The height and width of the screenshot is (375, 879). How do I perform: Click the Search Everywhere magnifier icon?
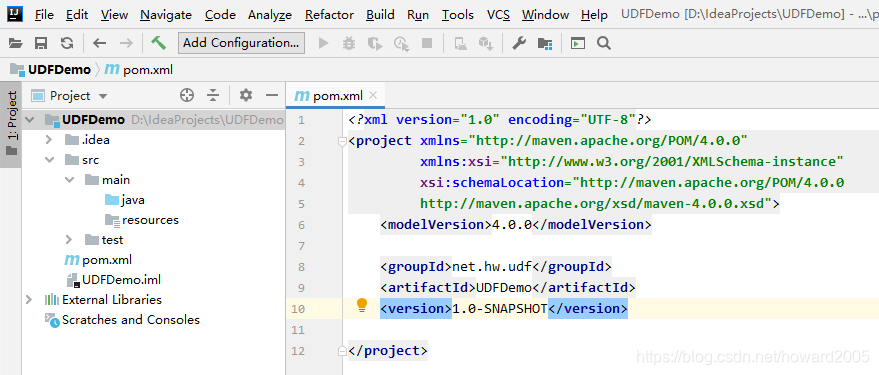[604, 43]
